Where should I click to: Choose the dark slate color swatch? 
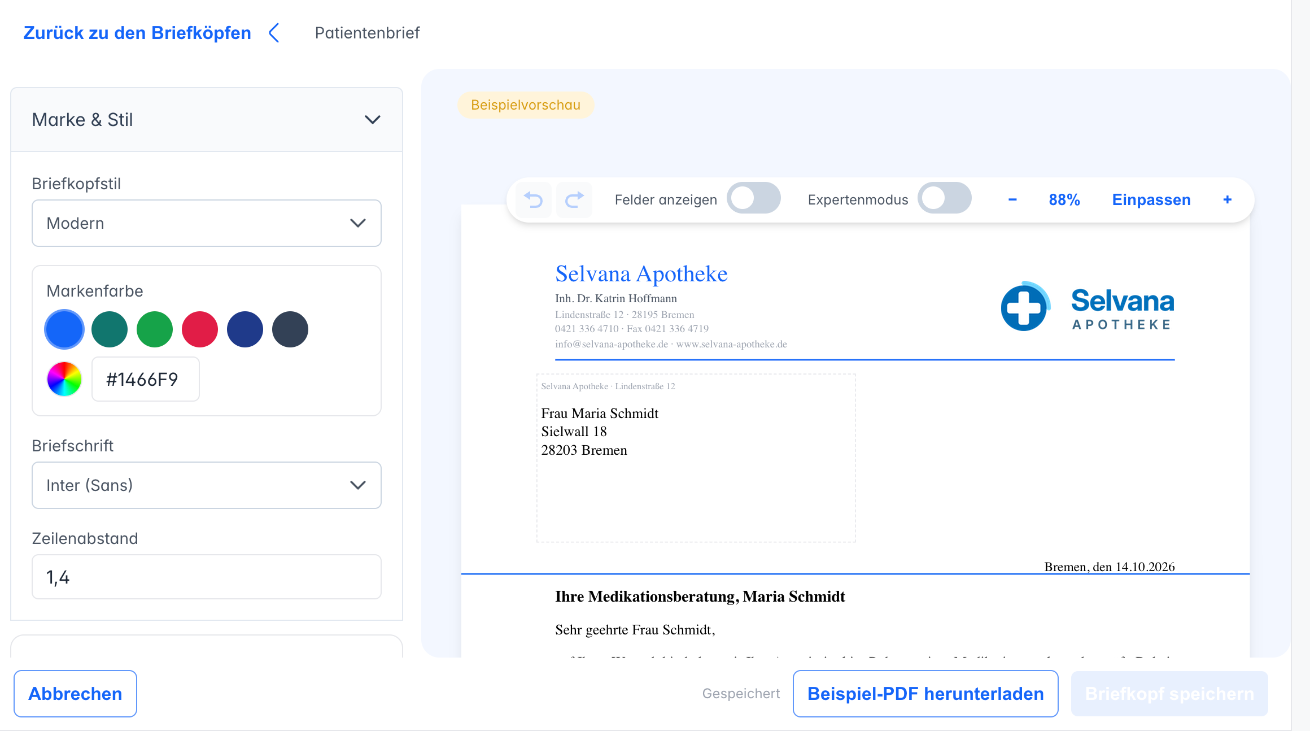click(290, 329)
